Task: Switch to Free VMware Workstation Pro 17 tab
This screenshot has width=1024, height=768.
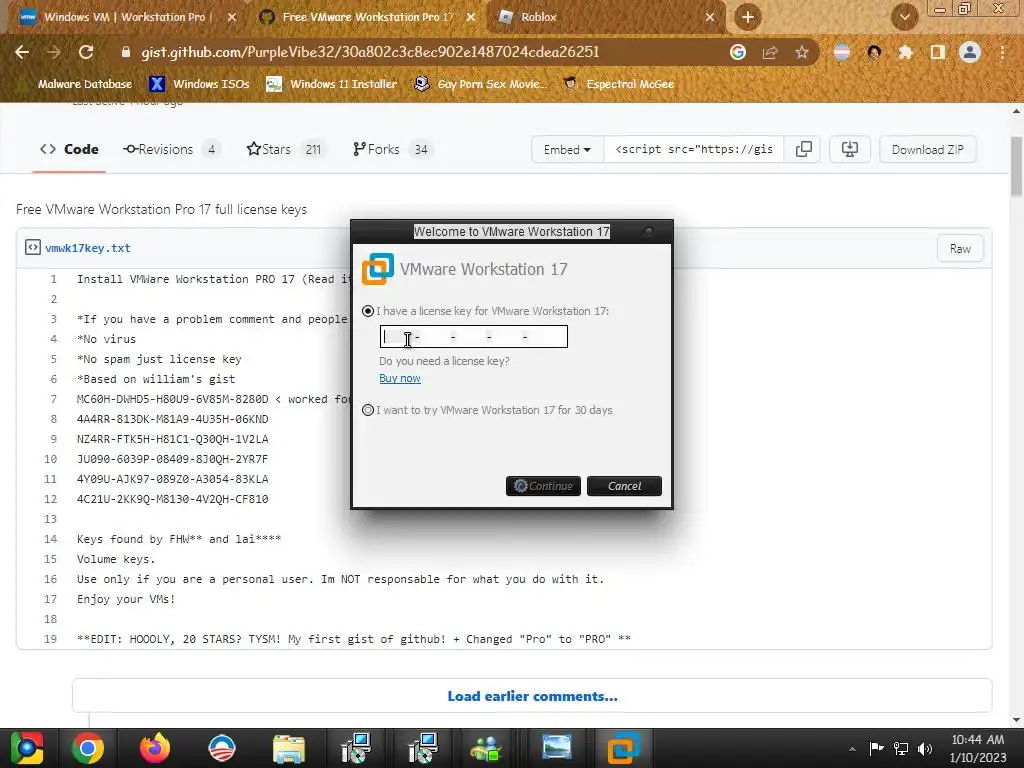Action: [367, 17]
